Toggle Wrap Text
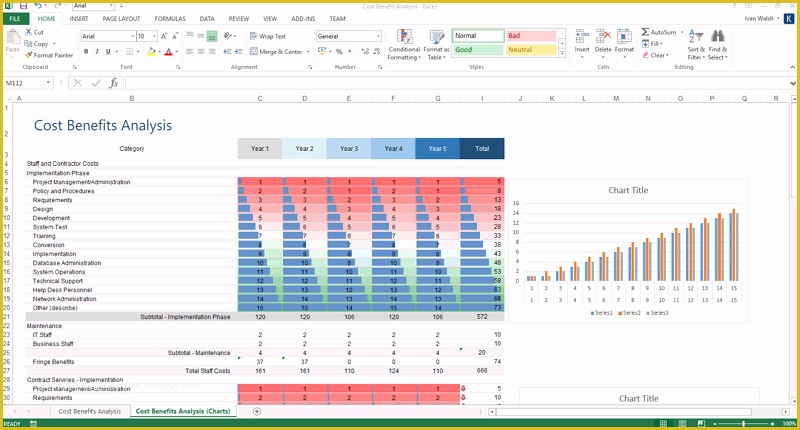 [268, 36]
